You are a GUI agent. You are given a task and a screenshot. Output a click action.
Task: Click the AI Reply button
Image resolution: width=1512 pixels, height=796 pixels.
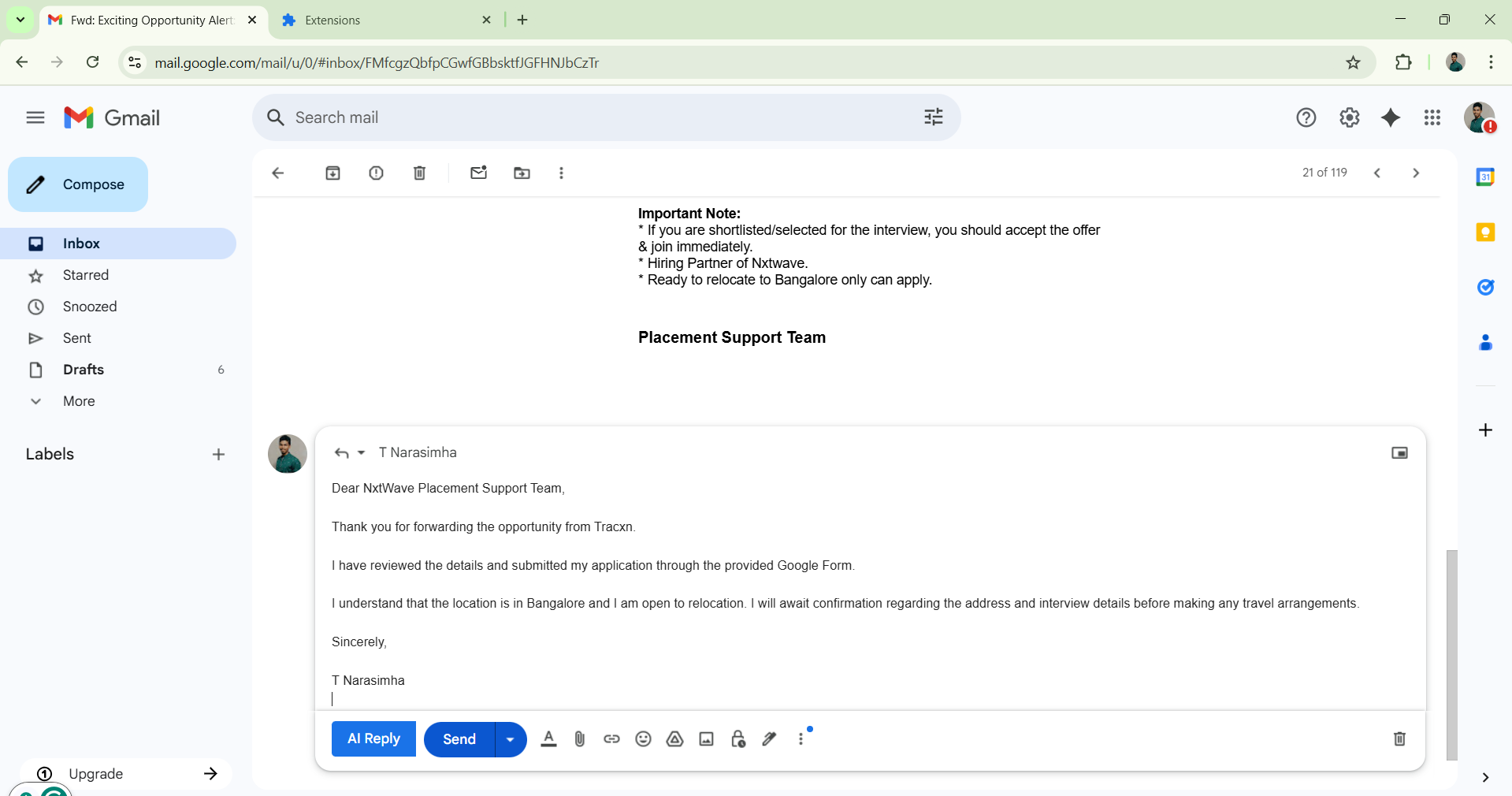373,738
